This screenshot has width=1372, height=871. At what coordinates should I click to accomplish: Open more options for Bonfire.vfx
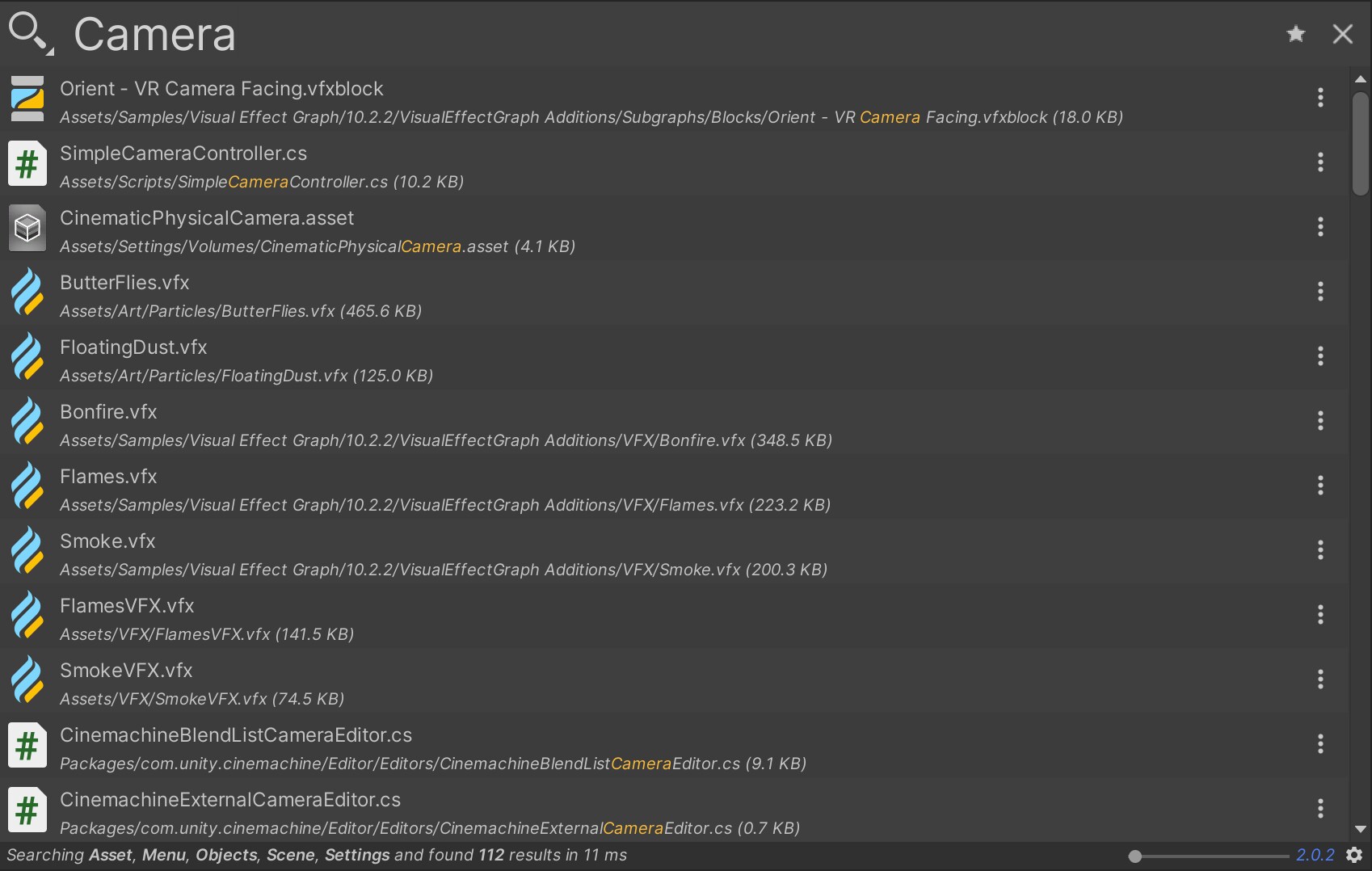tap(1320, 421)
